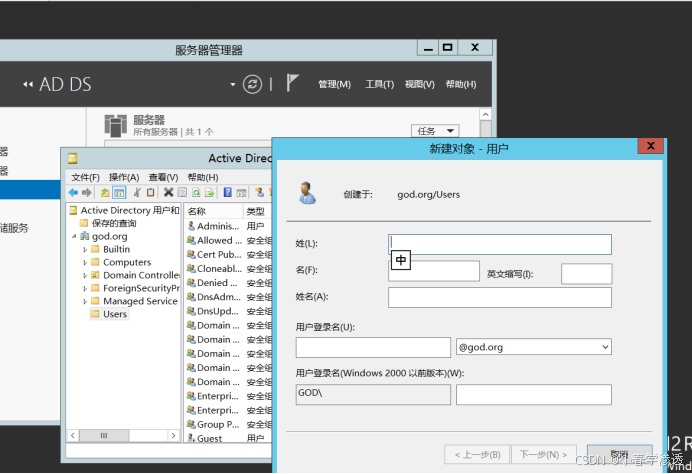Click the 中 IME indicator
The width and height of the screenshot is (692, 474).
[x=401, y=260]
